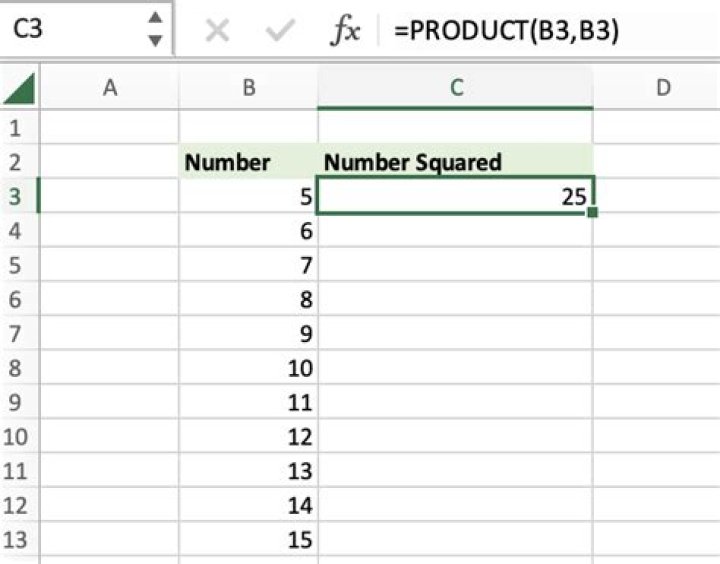Click the Number Squared header cell
The height and width of the screenshot is (564, 720).
point(455,162)
